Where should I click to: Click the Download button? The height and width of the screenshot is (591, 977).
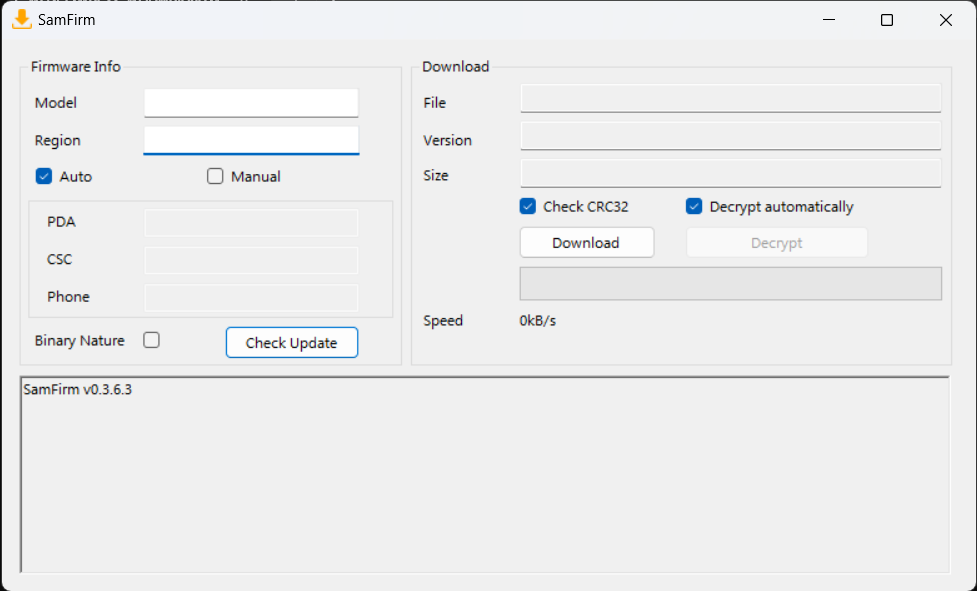pyautogui.click(x=587, y=242)
